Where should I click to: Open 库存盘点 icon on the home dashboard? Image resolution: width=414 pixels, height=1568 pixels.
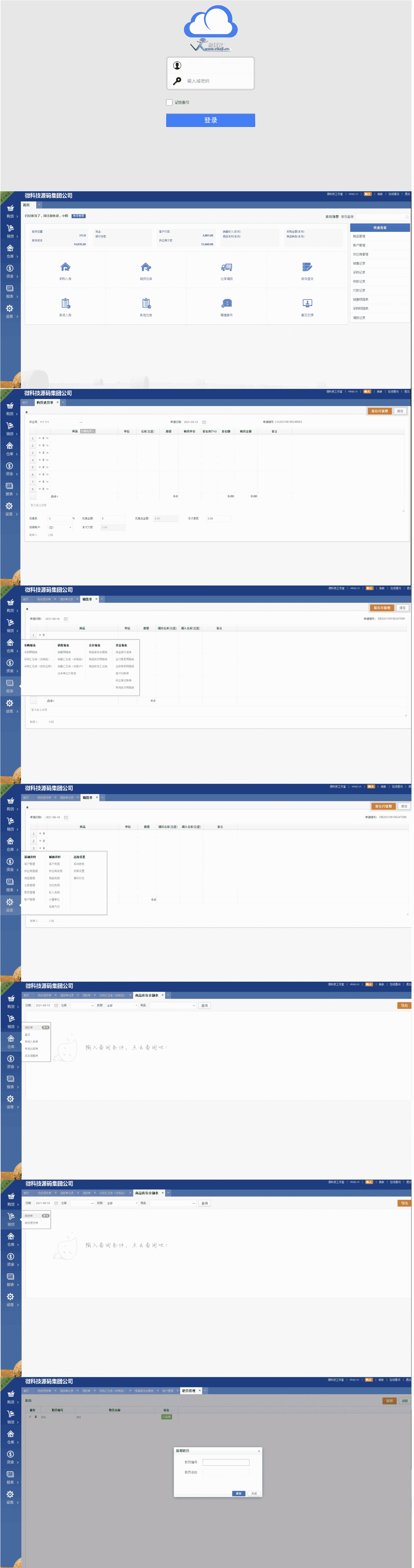307,267
